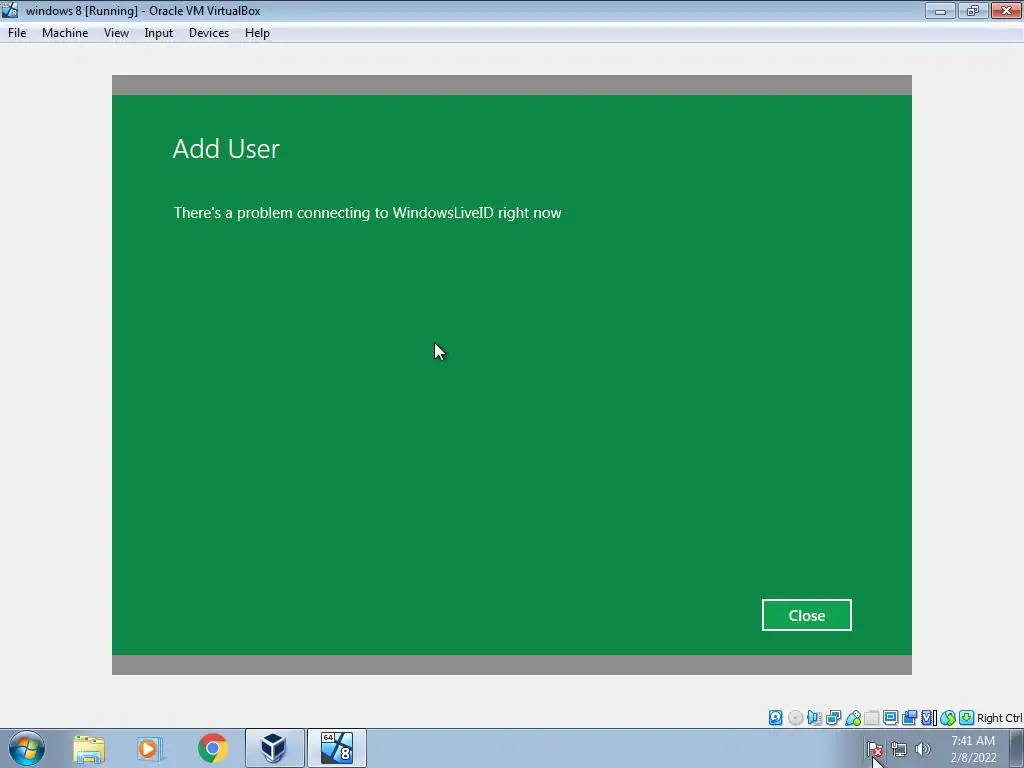The height and width of the screenshot is (768, 1024).
Task: Restore down the VirtualBox VM window
Action: click(972, 10)
